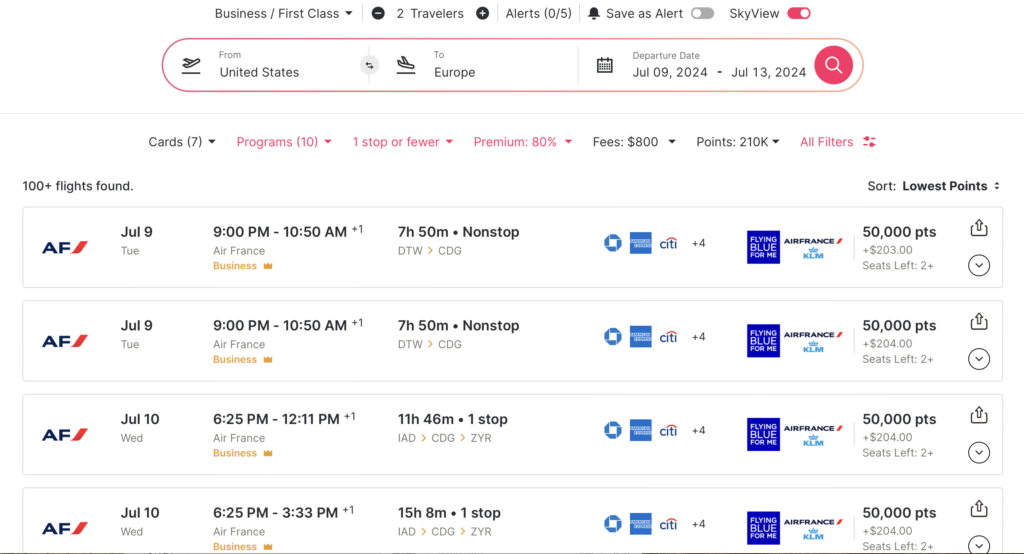Click '+$203.00' fee text
Screen dimensions: 1024x554
887,250
